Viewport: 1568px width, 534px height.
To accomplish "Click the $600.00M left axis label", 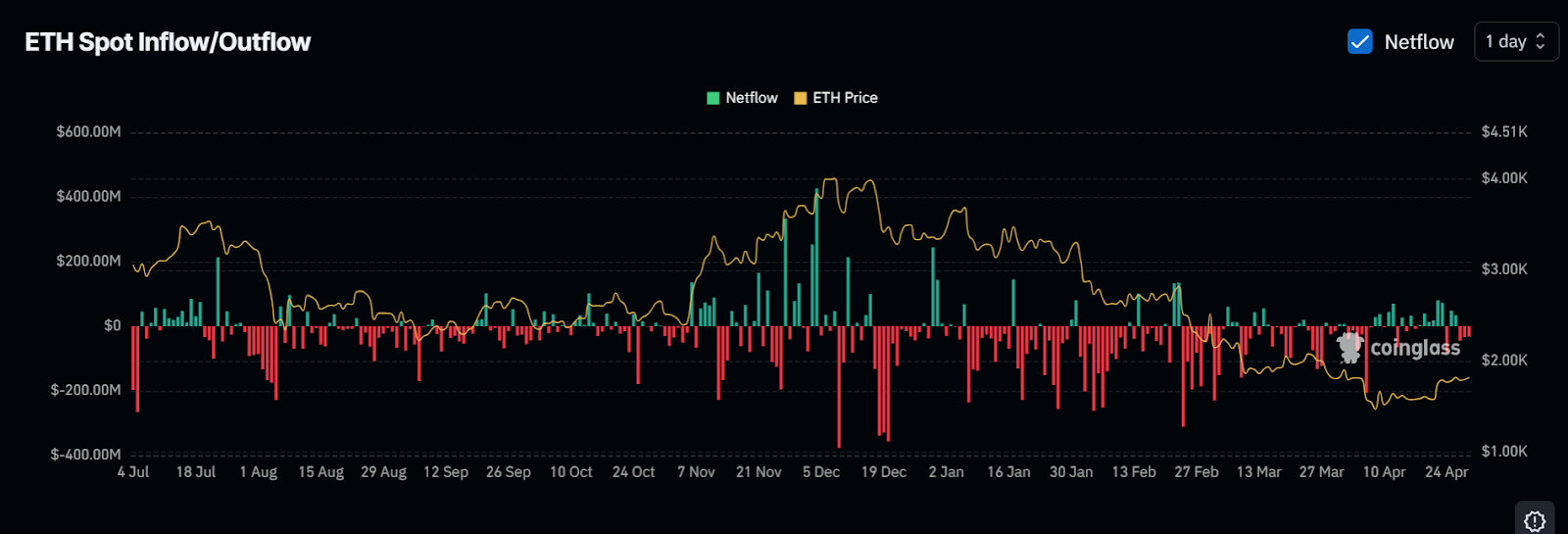I will 88,132.
